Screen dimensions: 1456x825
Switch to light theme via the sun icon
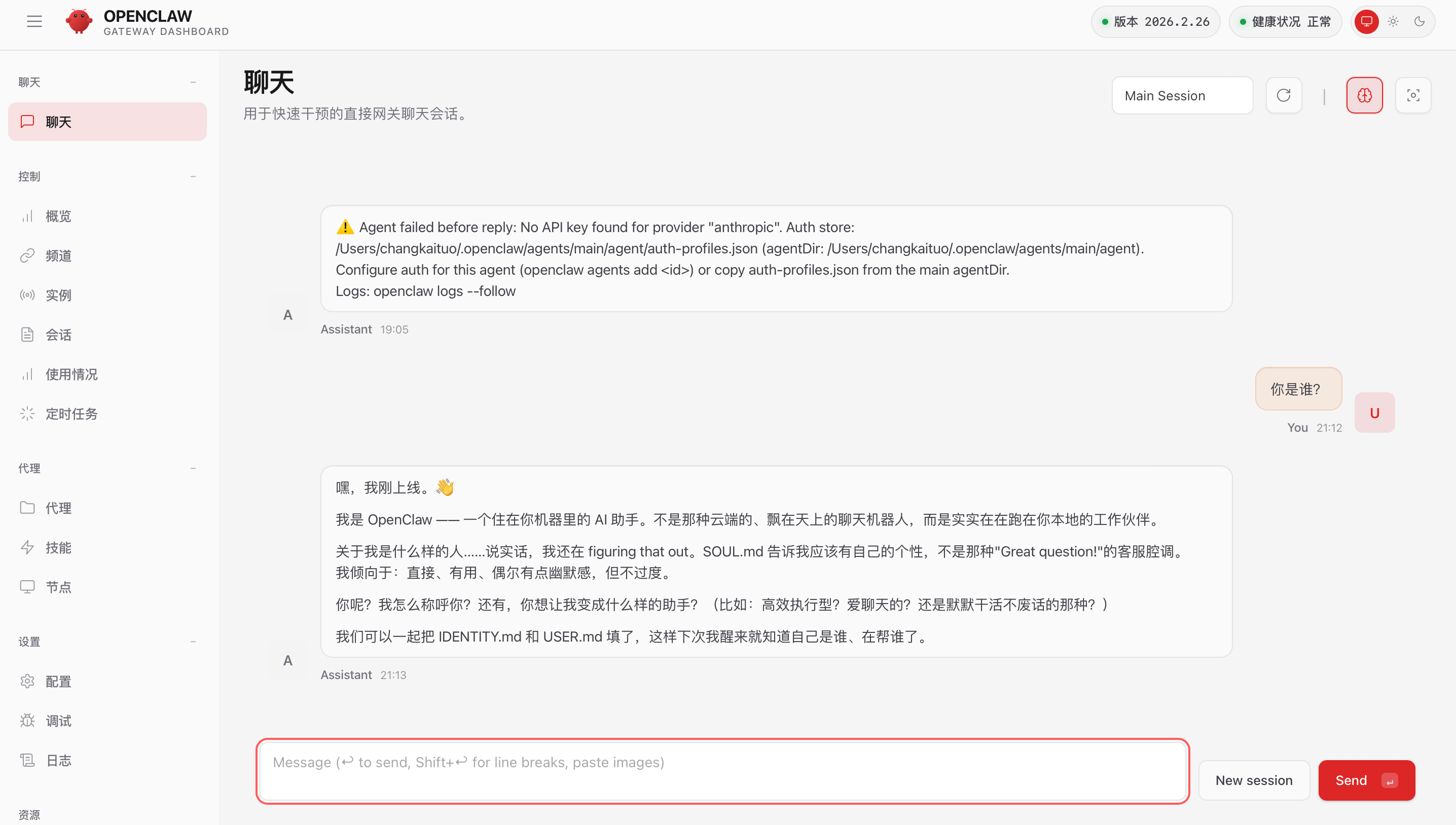point(1393,21)
